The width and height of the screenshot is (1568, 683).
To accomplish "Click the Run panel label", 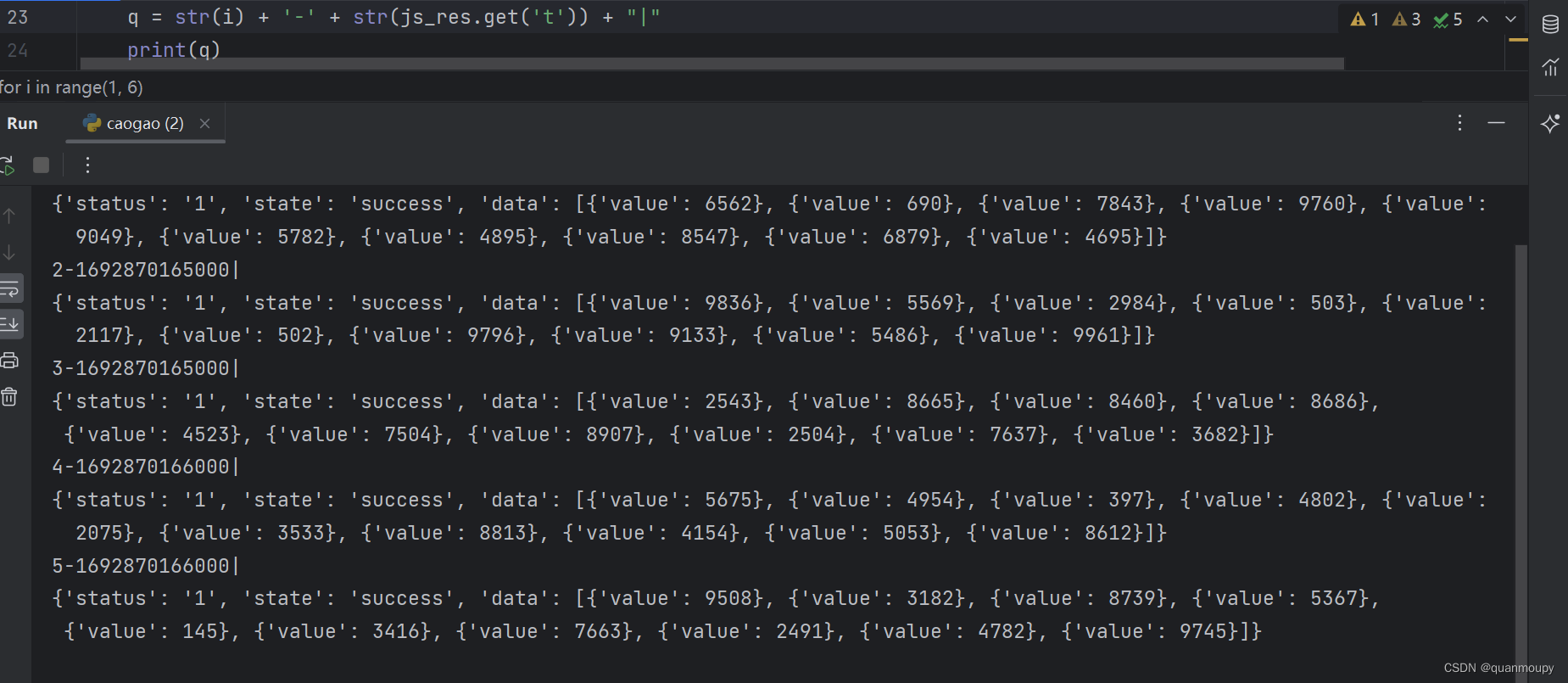I will click(22, 123).
